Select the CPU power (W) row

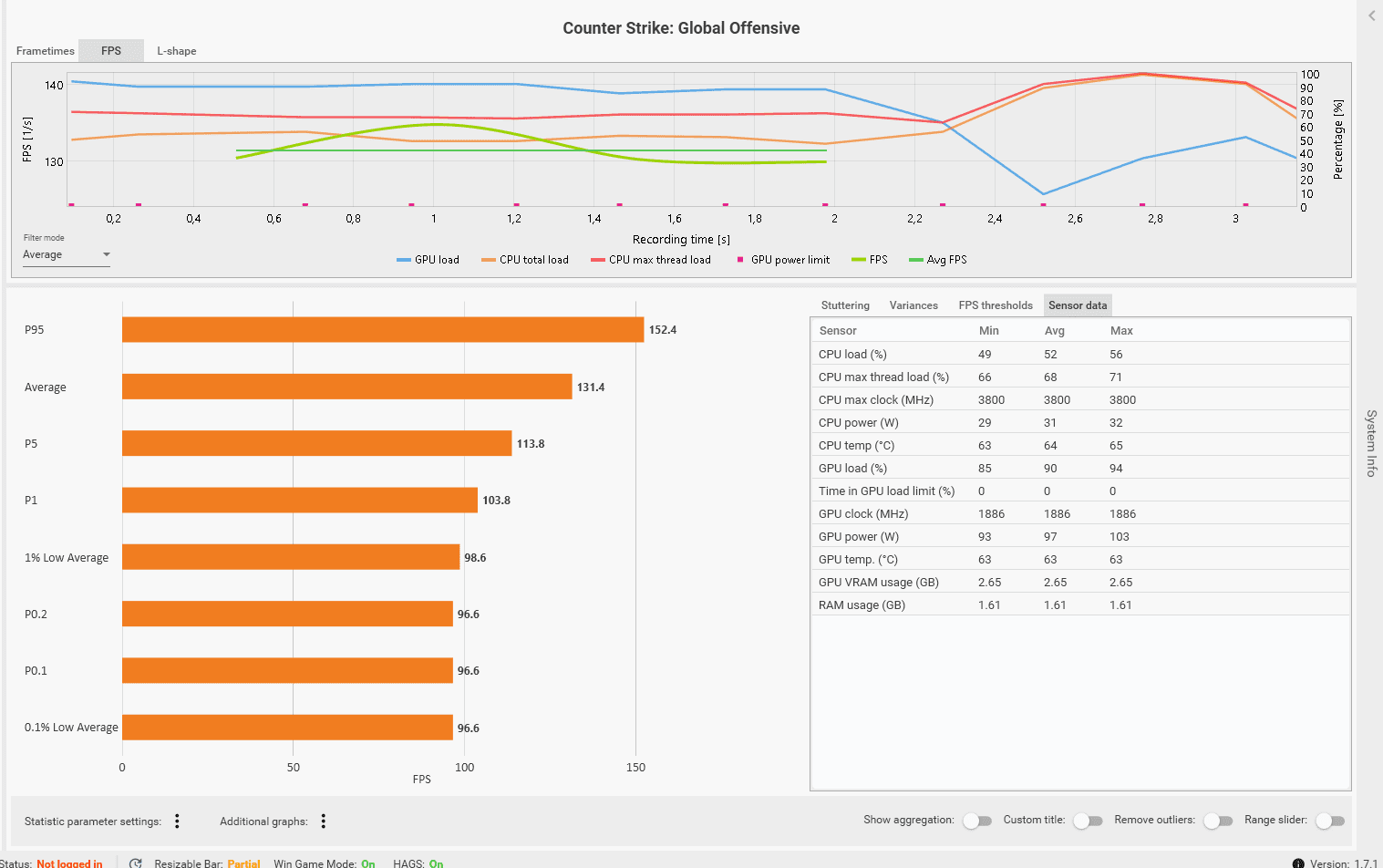1080,422
